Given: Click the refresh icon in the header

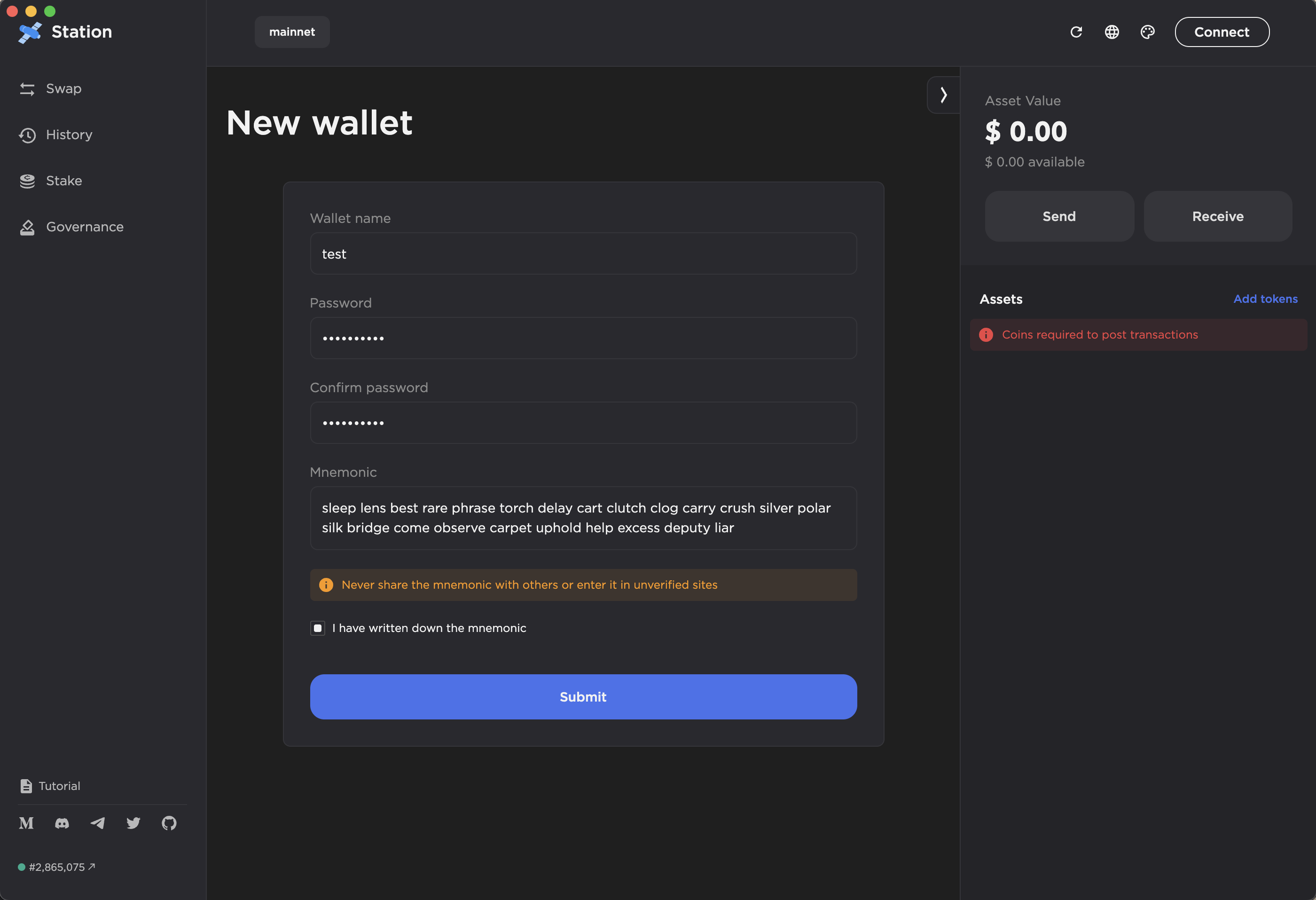Looking at the screenshot, I should 1076,32.
